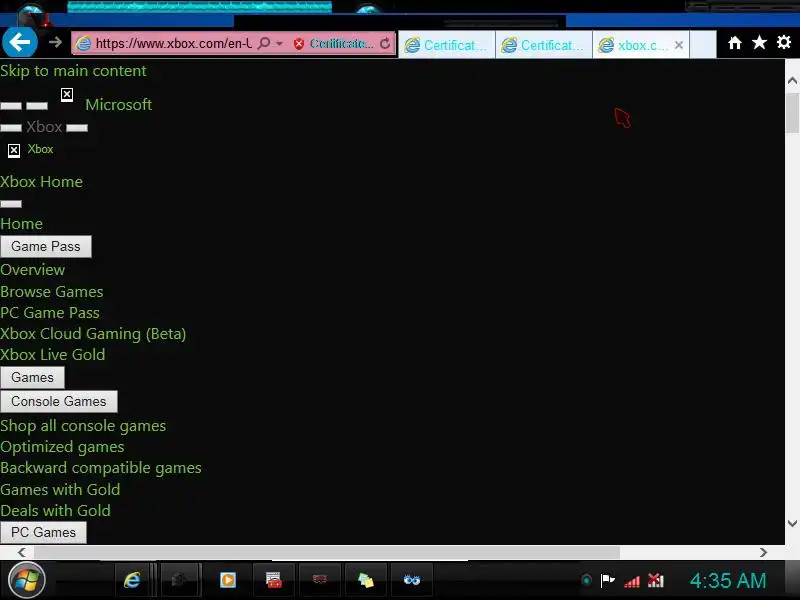Go back with the browser back arrow
Image resolution: width=800 pixels, height=600 pixels.
click(20, 42)
